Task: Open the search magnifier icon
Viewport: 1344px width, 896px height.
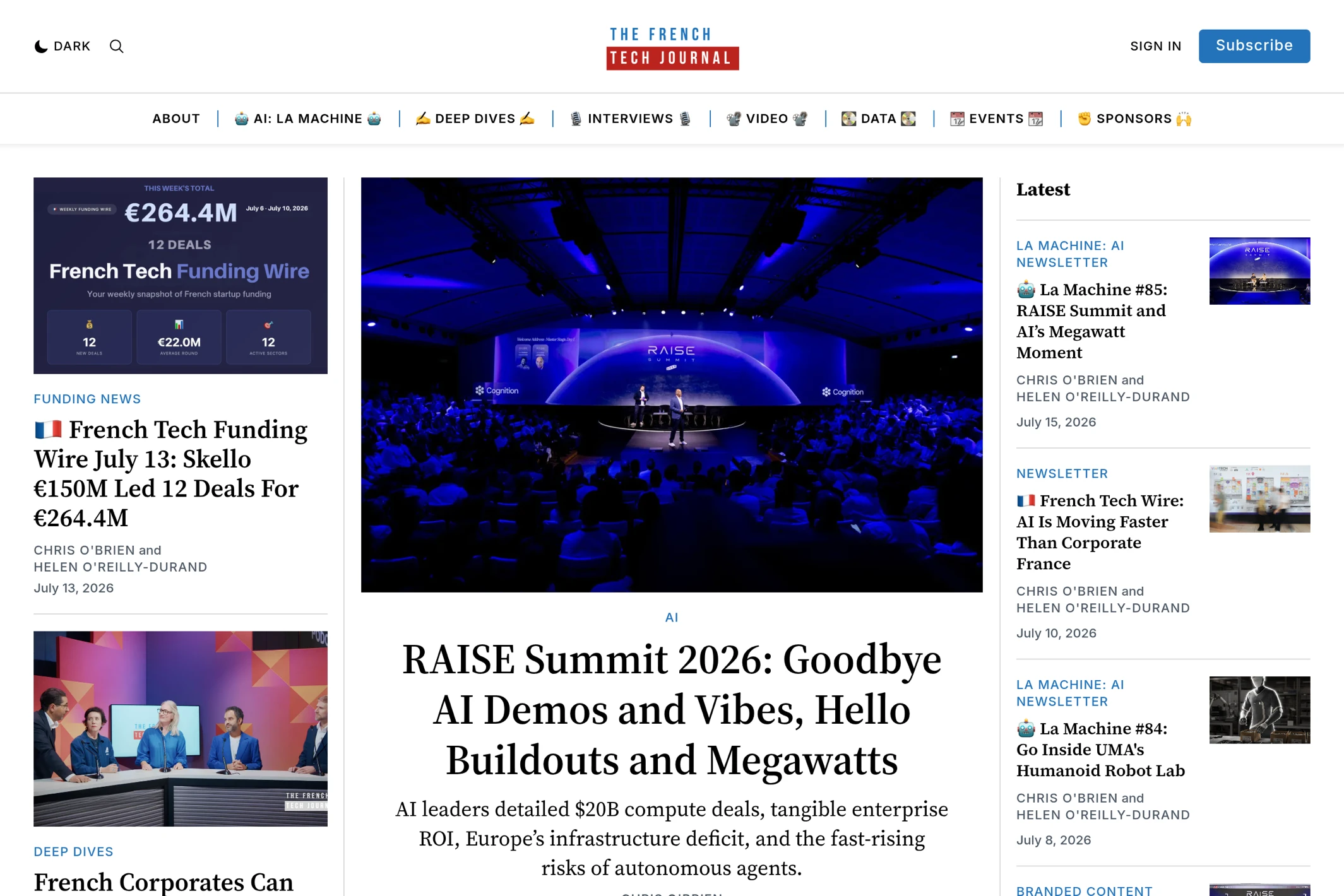Action: click(116, 46)
